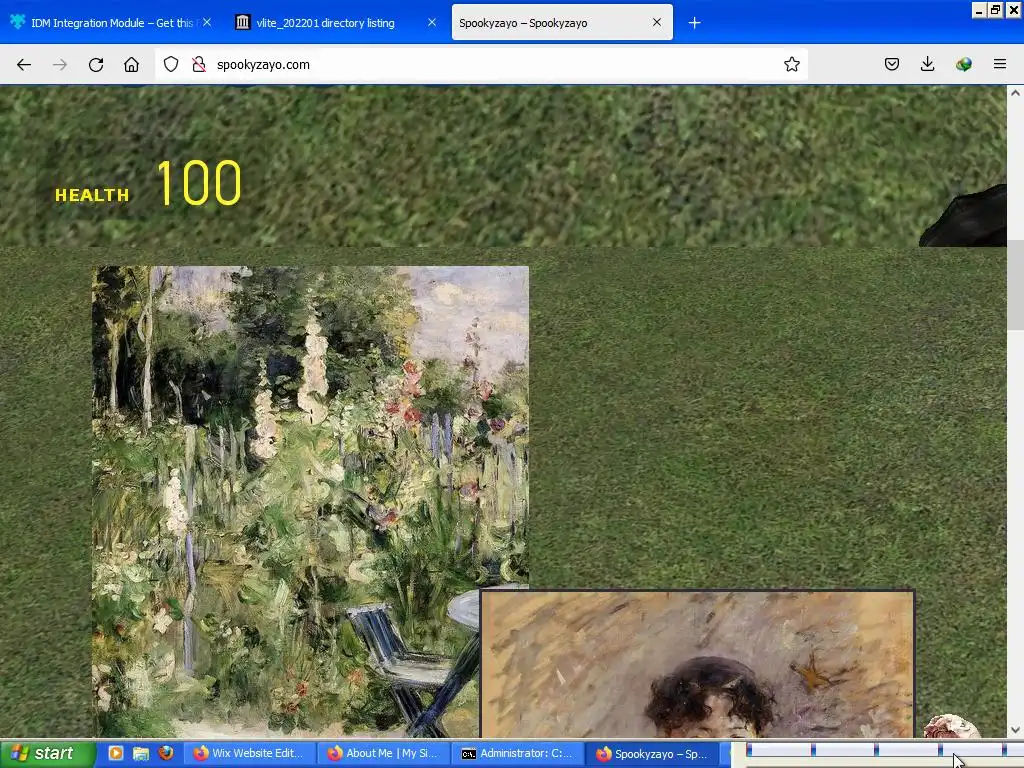Bookmark this page with the star

pyautogui.click(x=792, y=64)
